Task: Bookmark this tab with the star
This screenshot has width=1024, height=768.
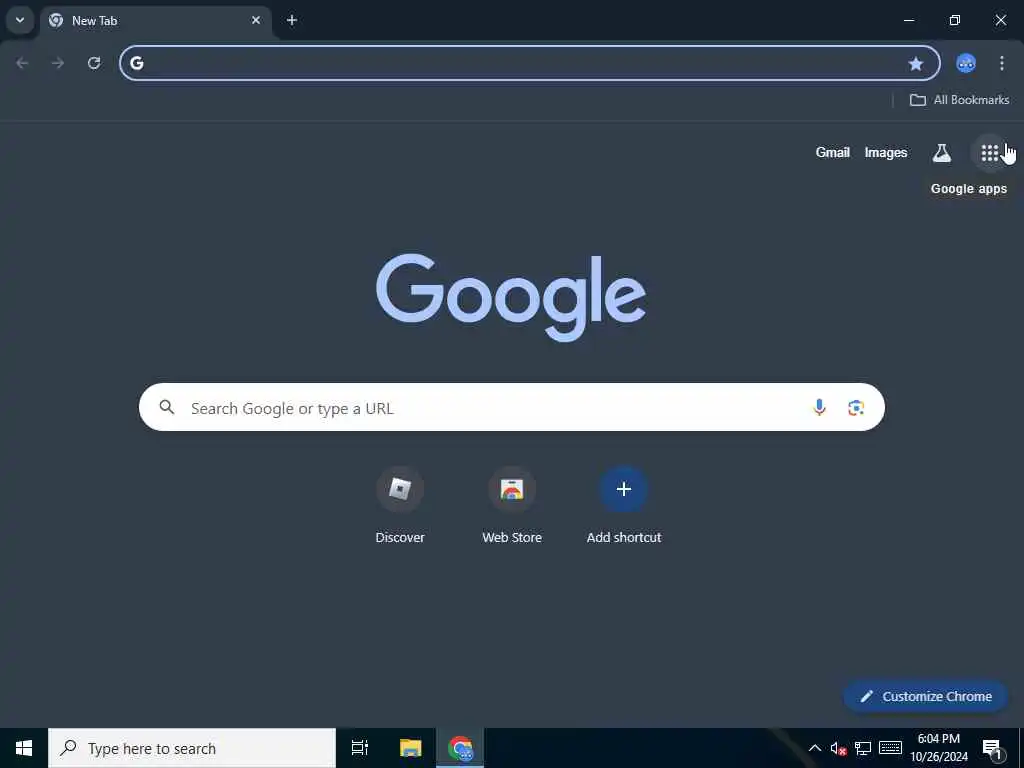Action: (916, 63)
